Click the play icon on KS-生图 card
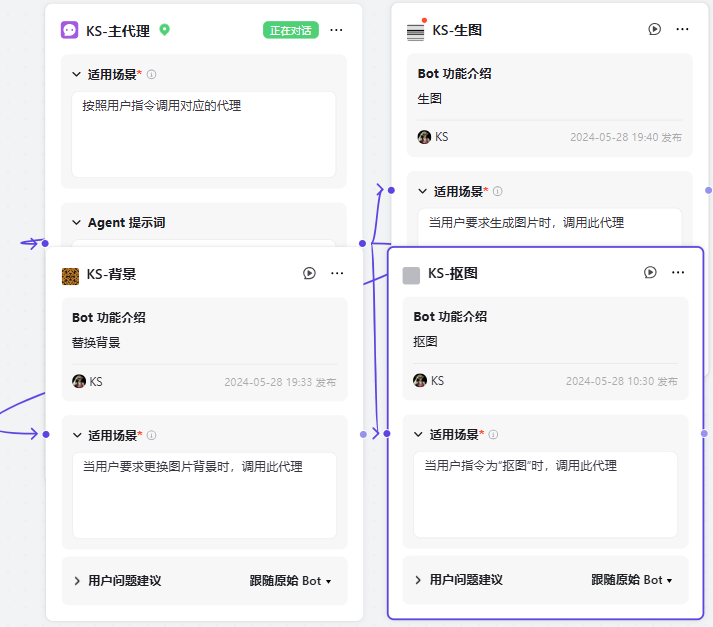The width and height of the screenshot is (713, 627). tap(654, 30)
